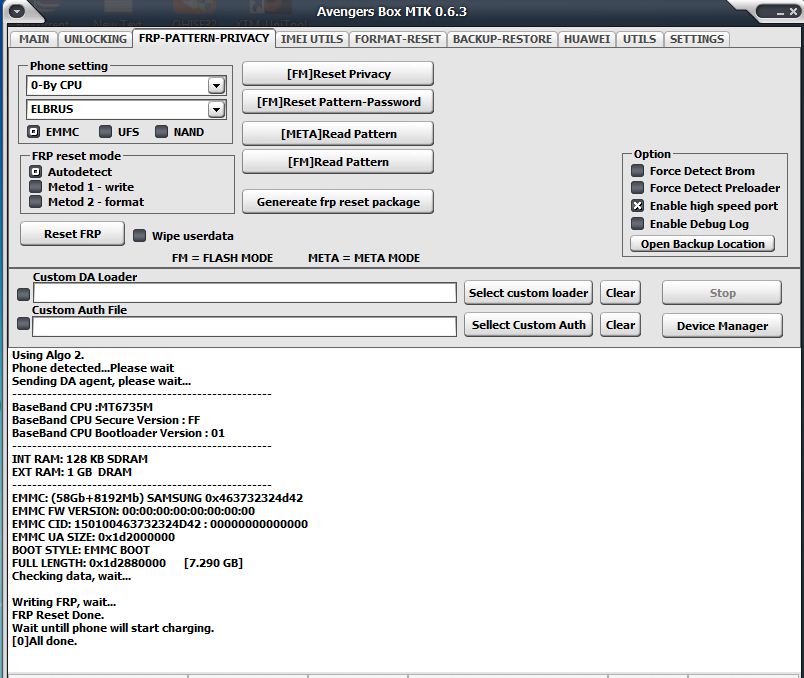Click log line 'Using Algo 2.'
The height and width of the screenshot is (678, 804).
(48, 355)
